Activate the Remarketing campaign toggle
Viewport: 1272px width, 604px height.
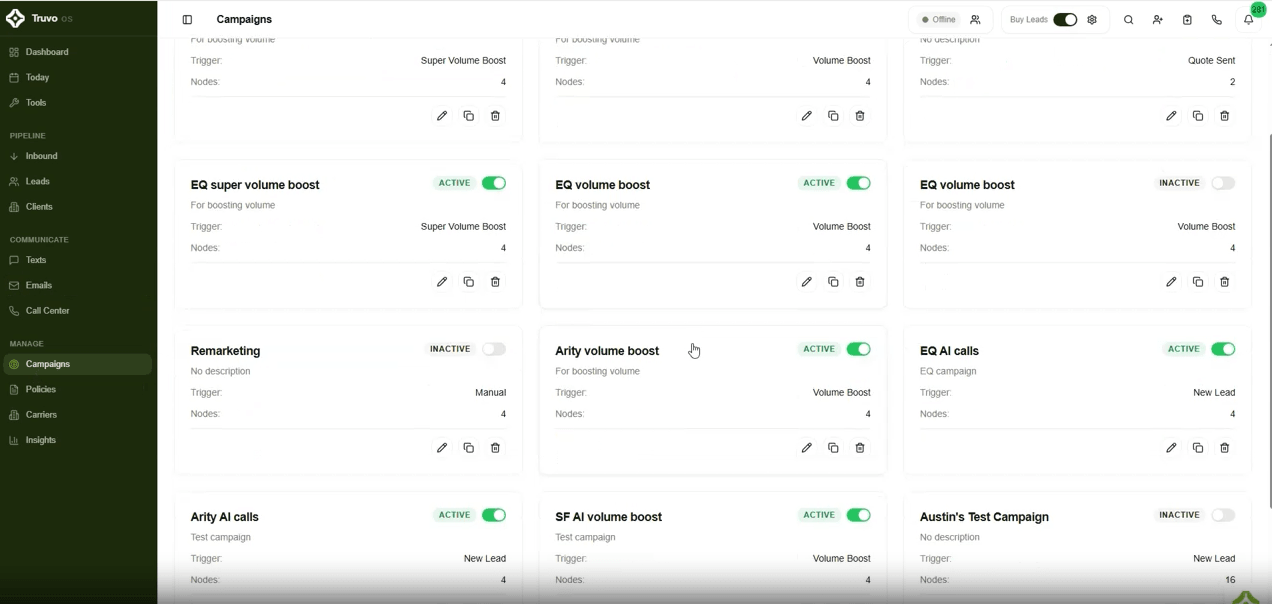pos(494,349)
